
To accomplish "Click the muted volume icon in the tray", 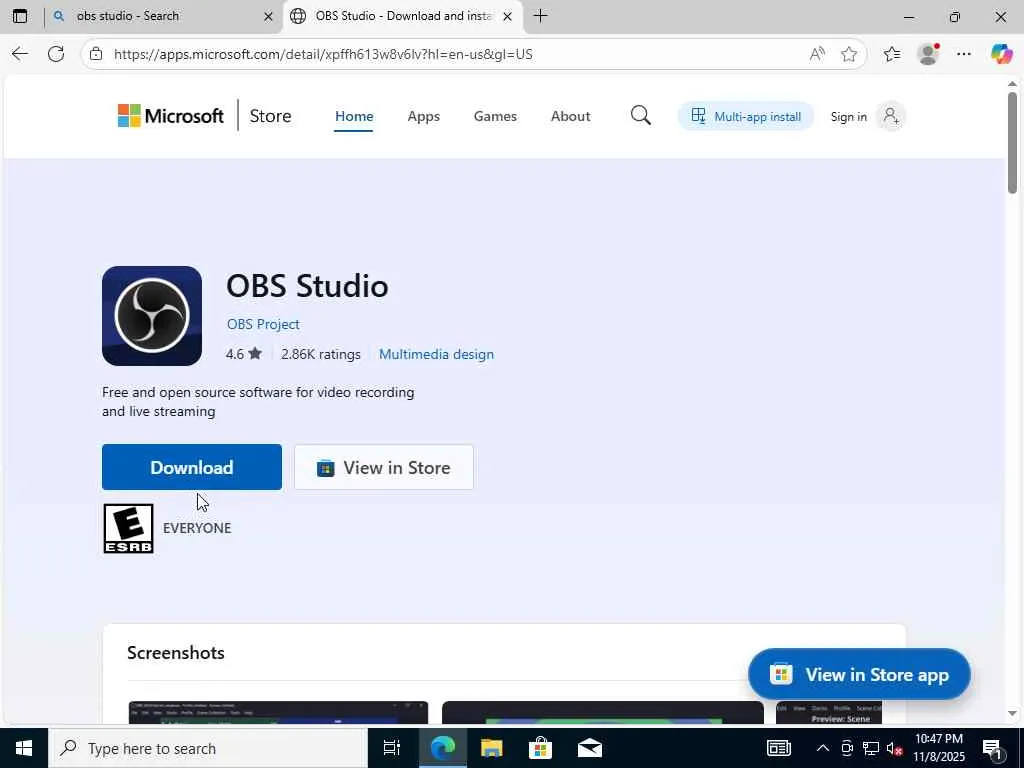I will [894, 748].
